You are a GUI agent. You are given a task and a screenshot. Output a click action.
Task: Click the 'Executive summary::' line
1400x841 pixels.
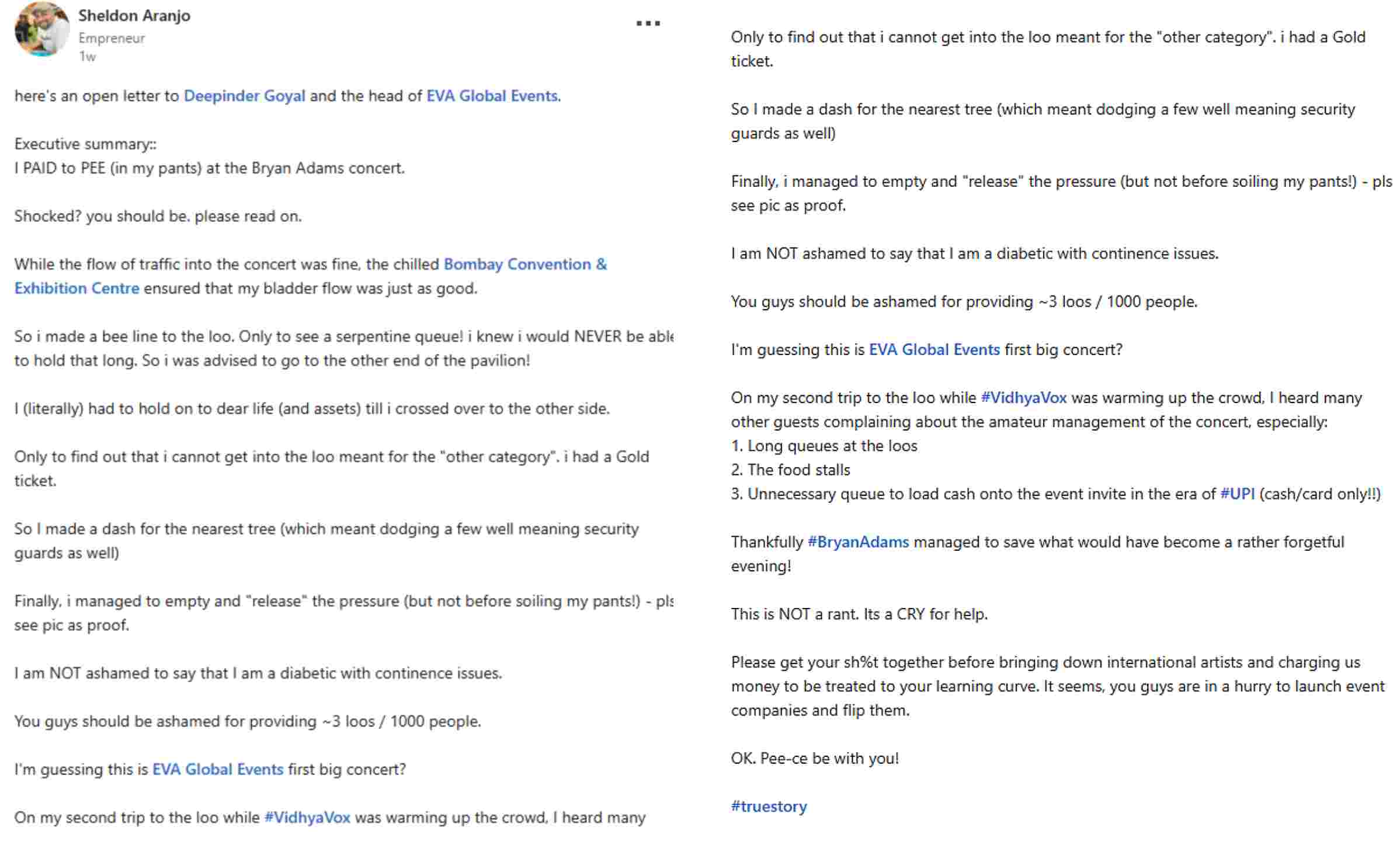(85, 144)
